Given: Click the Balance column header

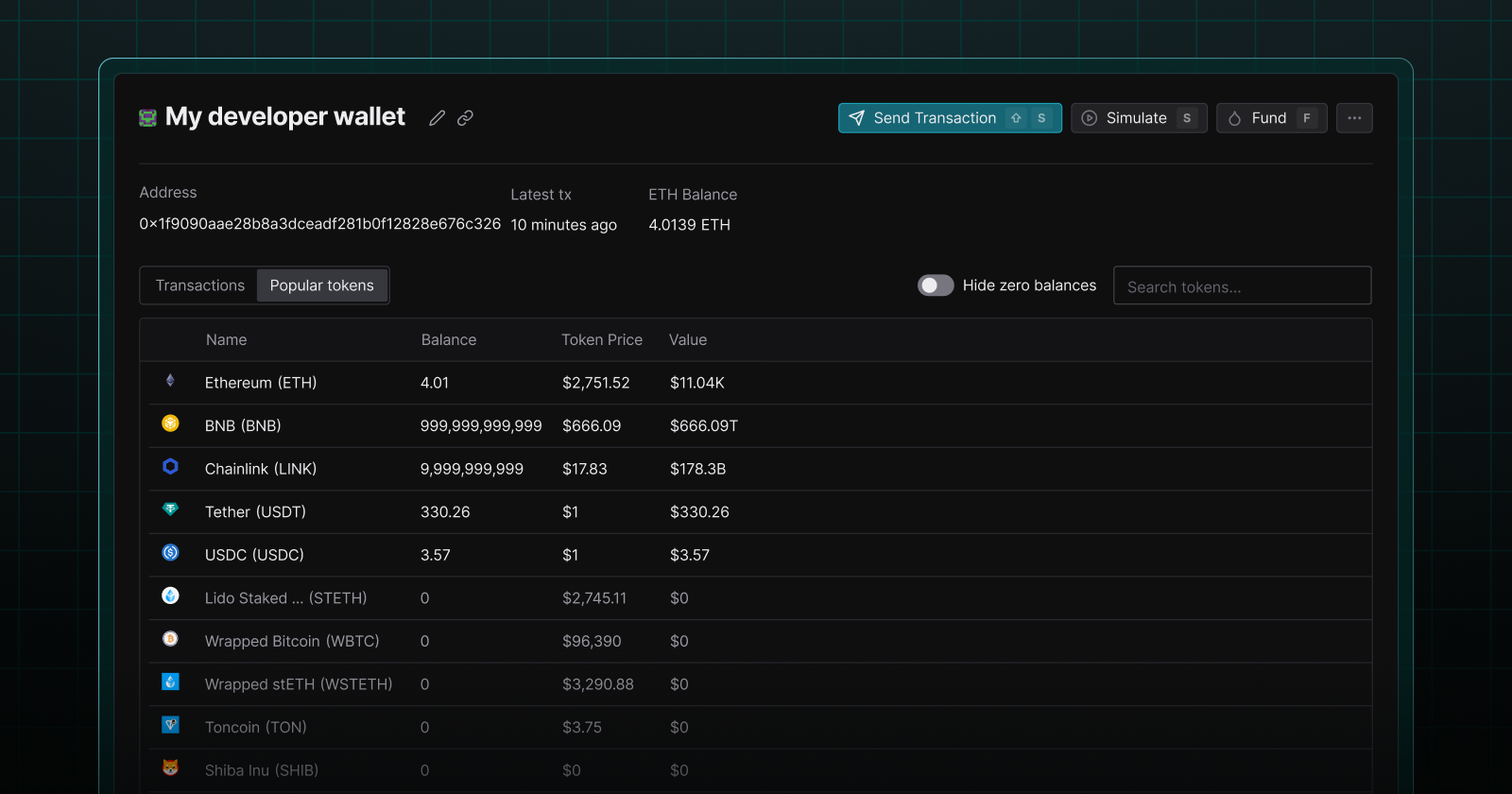Looking at the screenshot, I should pyautogui.click(x=449, y=340).
